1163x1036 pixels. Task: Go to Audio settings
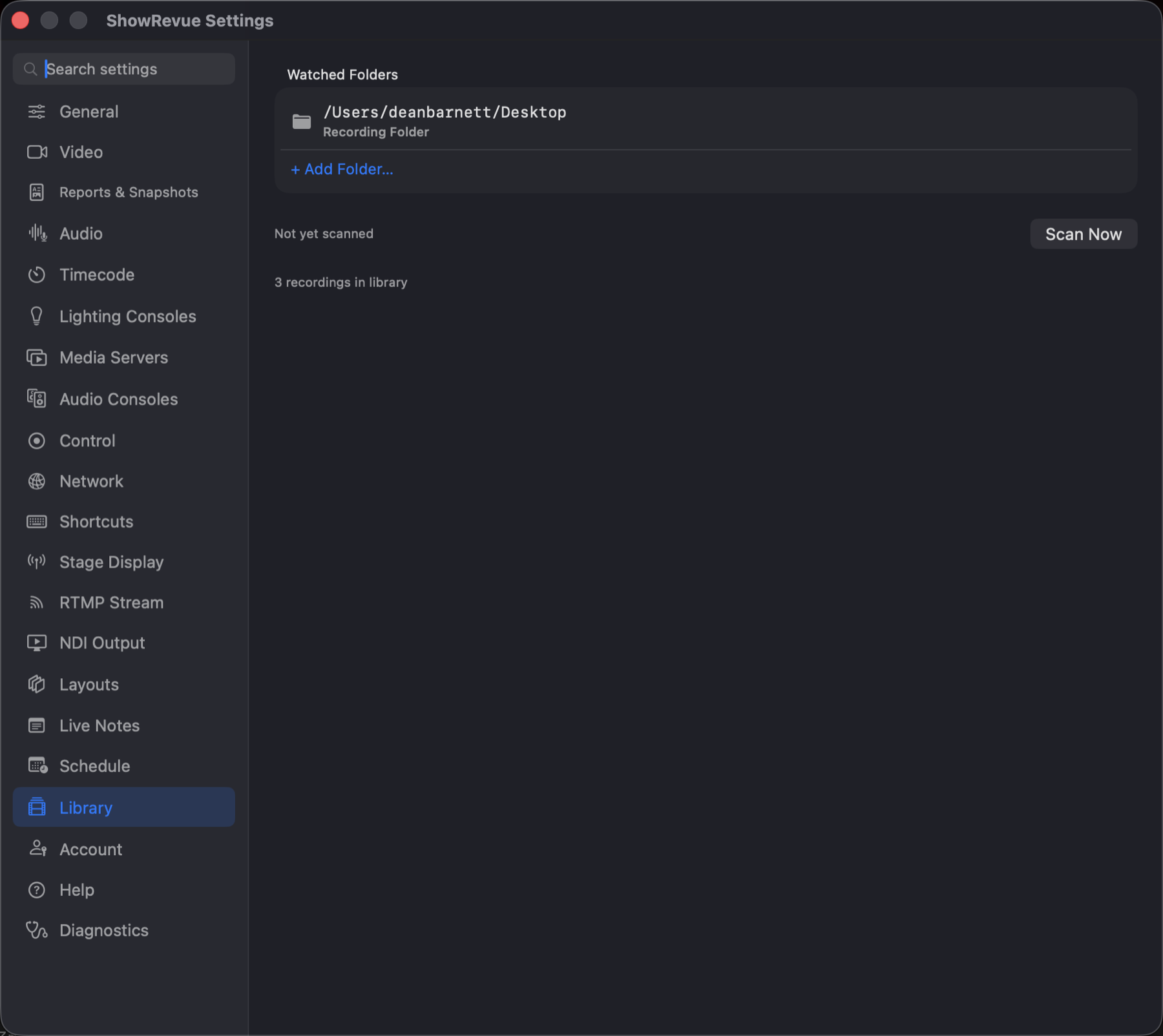point(123,233)
